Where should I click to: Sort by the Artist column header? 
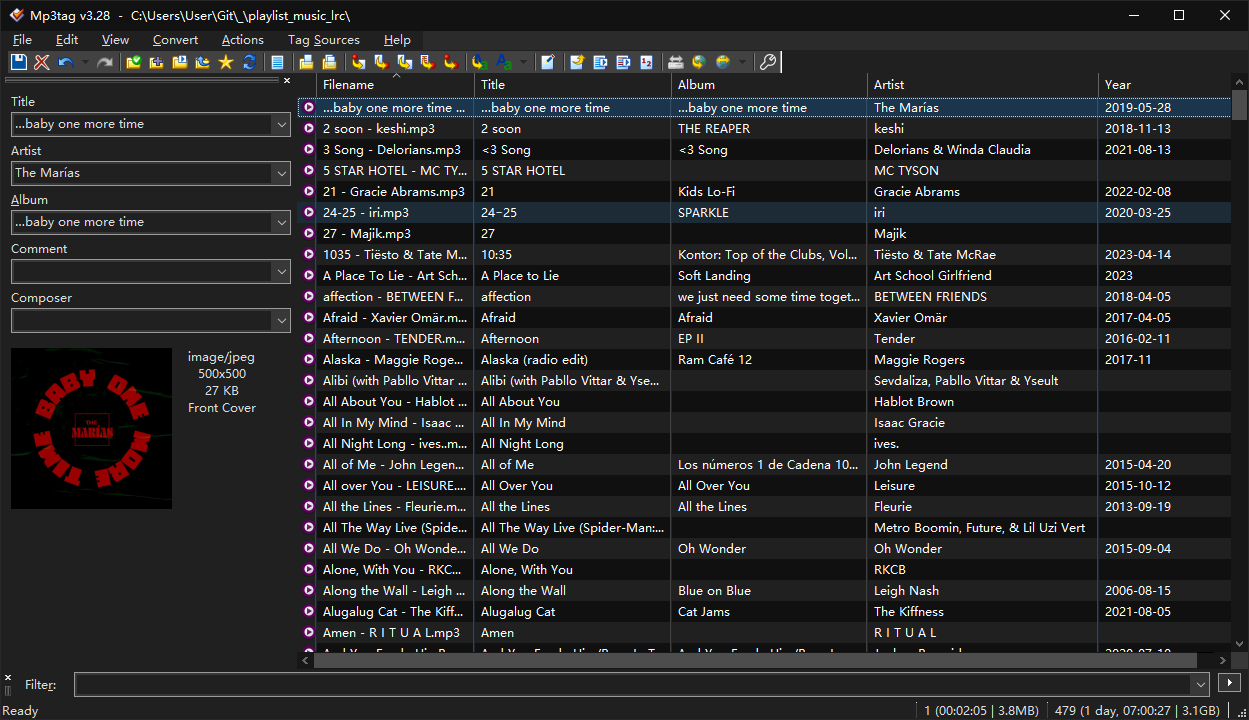pos(982,85)
